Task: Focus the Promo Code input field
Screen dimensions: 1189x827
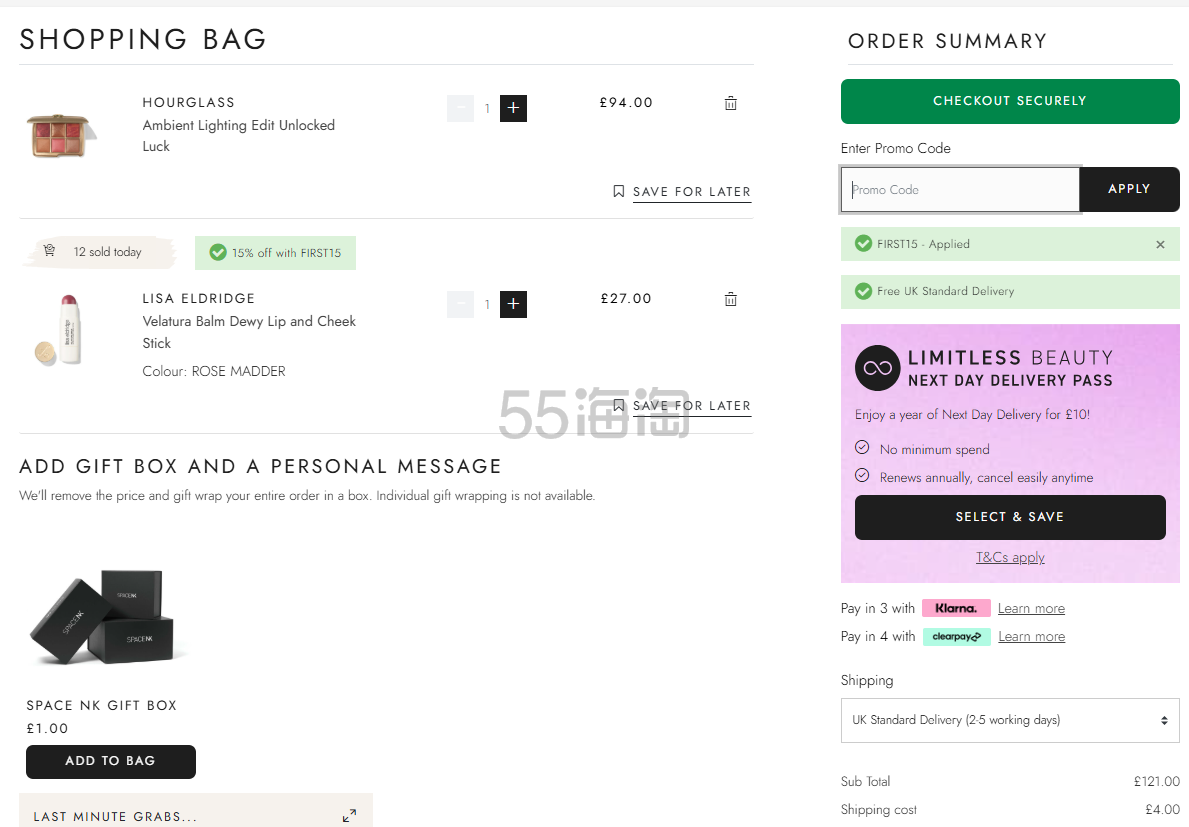Action: click(x=960, y=190)
